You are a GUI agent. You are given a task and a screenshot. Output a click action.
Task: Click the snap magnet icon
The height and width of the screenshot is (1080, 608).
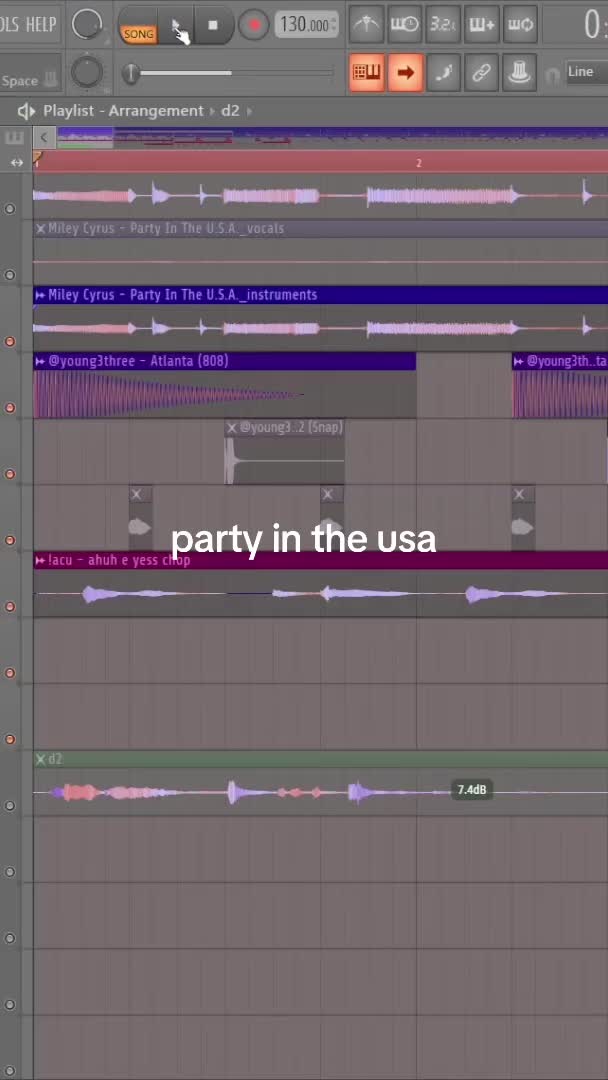[552, 73]
